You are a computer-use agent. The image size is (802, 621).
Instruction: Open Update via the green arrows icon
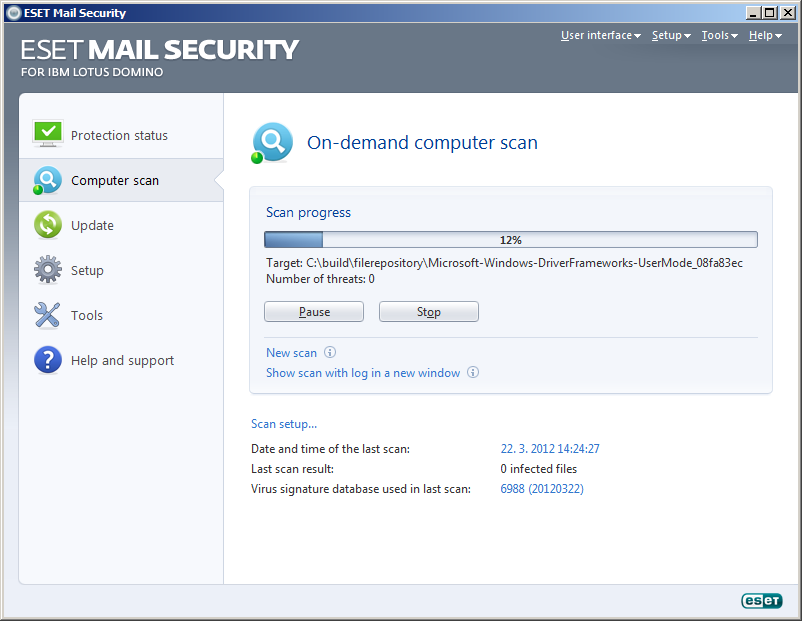(x=48, y=225)
